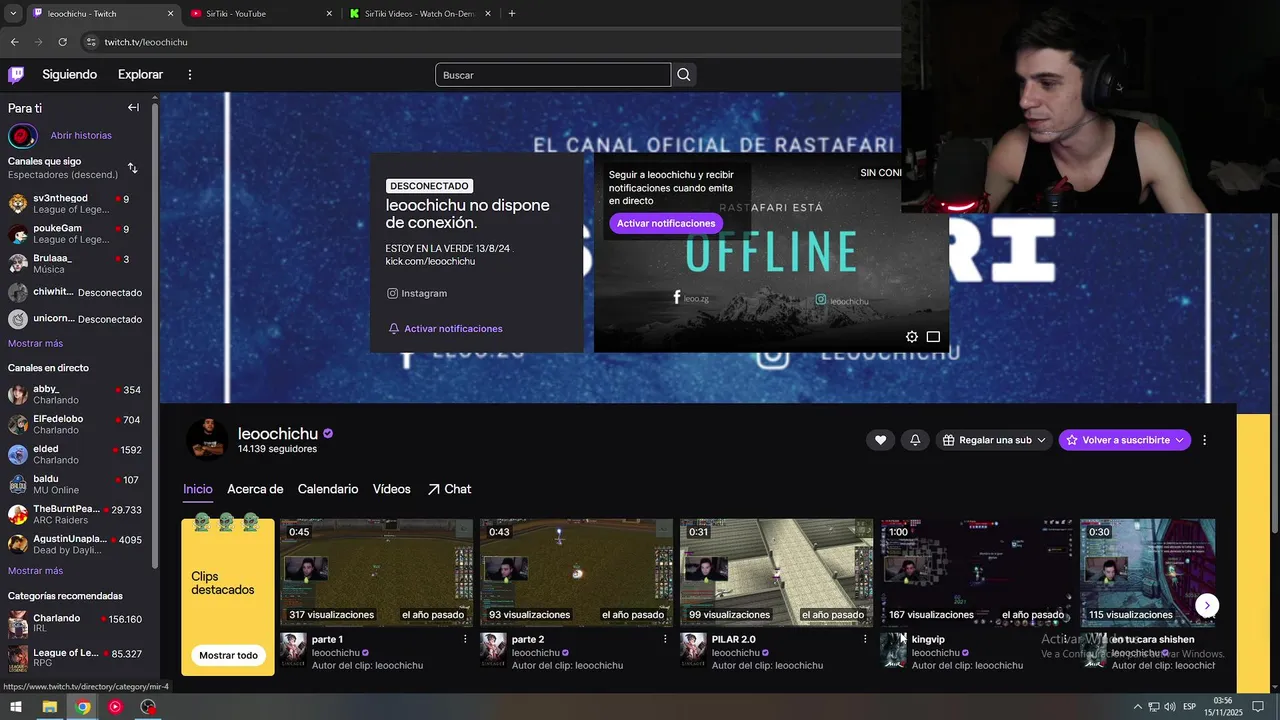This screenshot has height=720, width=1280.
Task: Open stories avatar next to Abrir historias
Action: pyautogui.click(x=23, y=135)
